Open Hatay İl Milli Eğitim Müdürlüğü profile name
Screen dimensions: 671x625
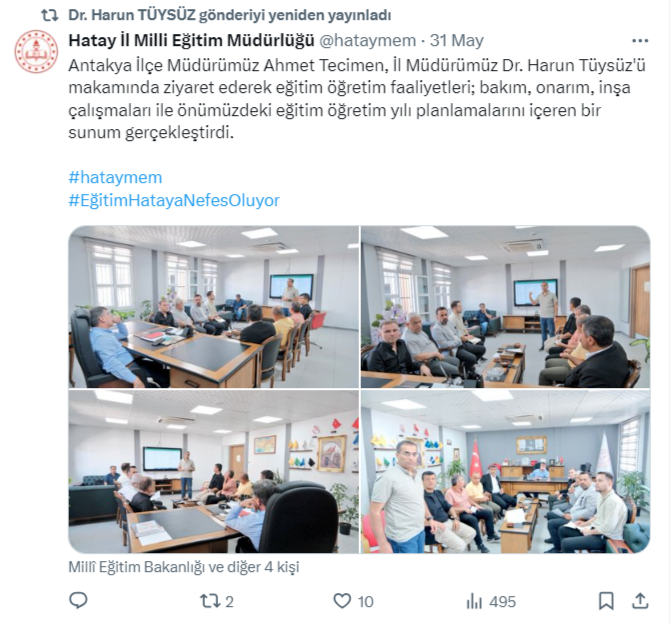click(191, 41)
